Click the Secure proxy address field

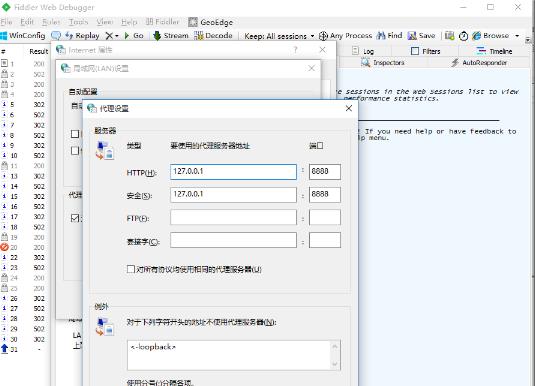click(x=233, y=195)
